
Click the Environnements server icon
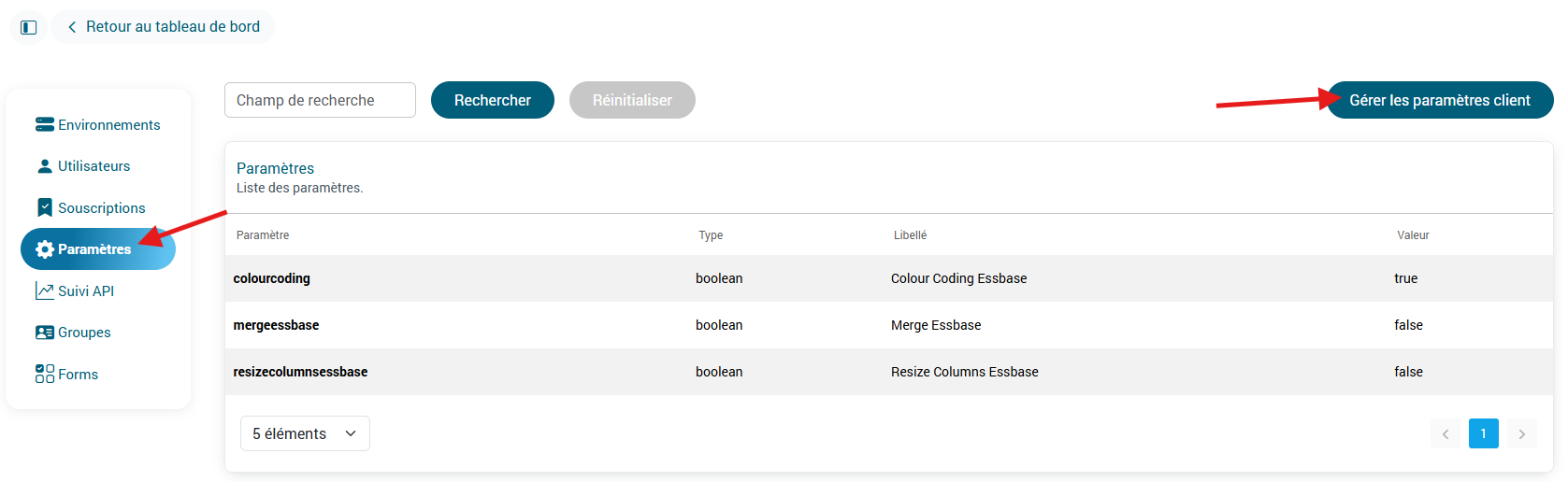[44, 124]
